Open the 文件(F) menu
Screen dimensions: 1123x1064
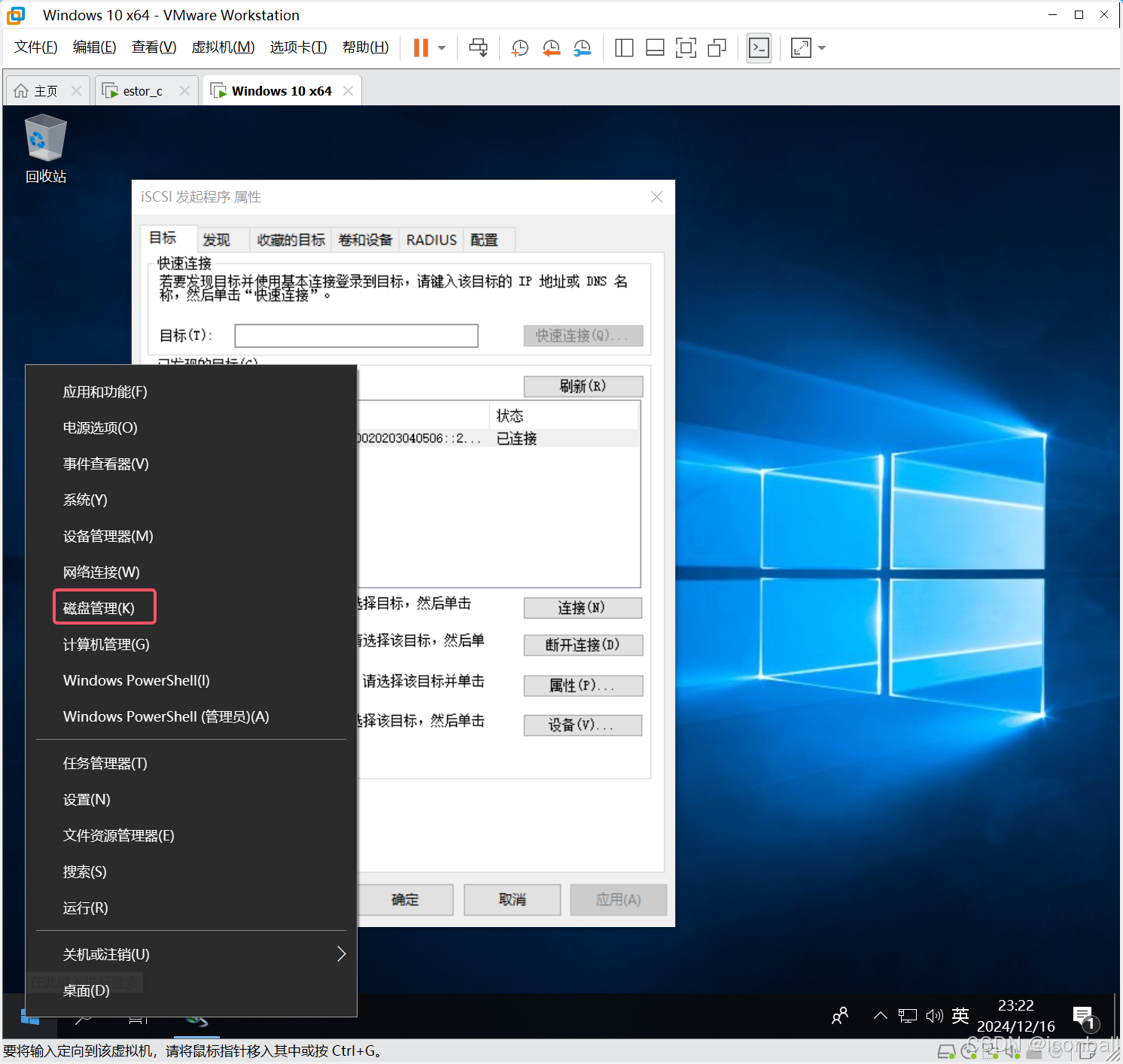tap(36, 47)
